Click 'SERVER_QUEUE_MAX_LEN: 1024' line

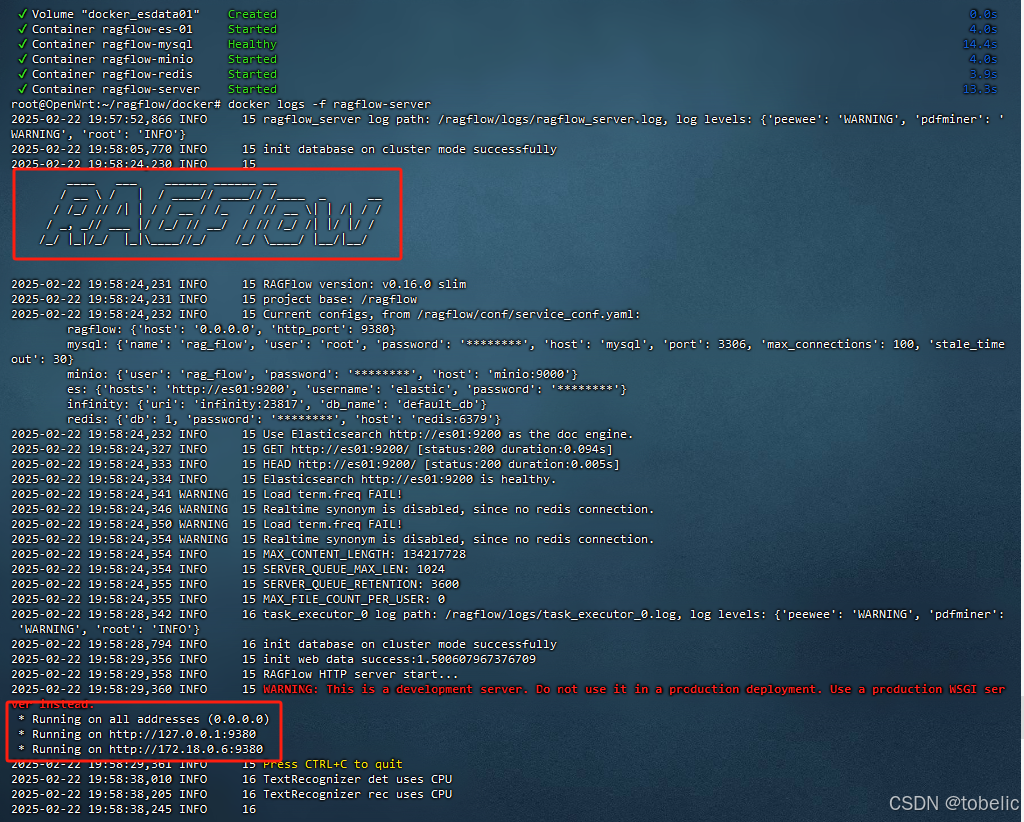(353, 569)
